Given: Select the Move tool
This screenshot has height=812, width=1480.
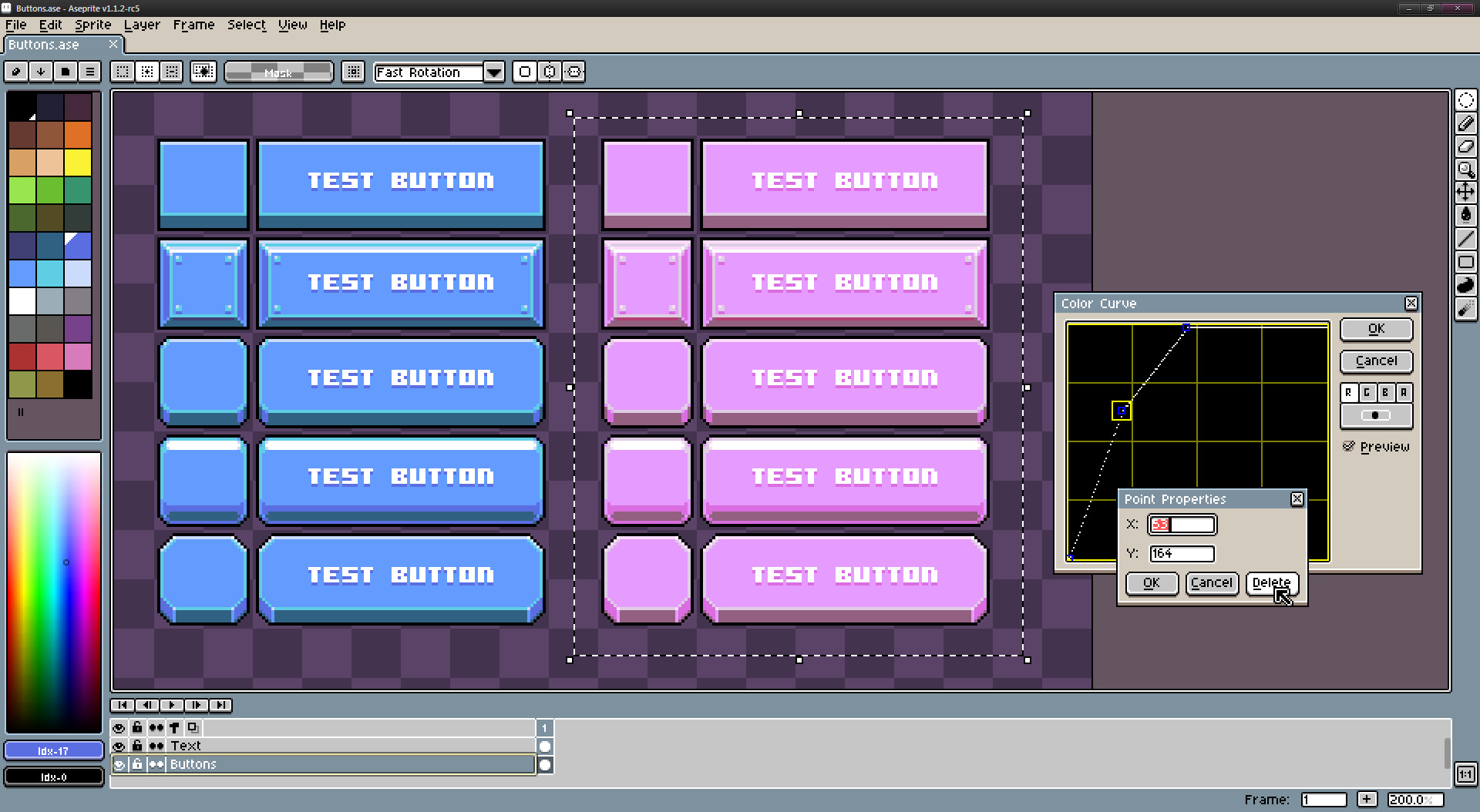Looking at the screenshot, I should (1467, 193).
